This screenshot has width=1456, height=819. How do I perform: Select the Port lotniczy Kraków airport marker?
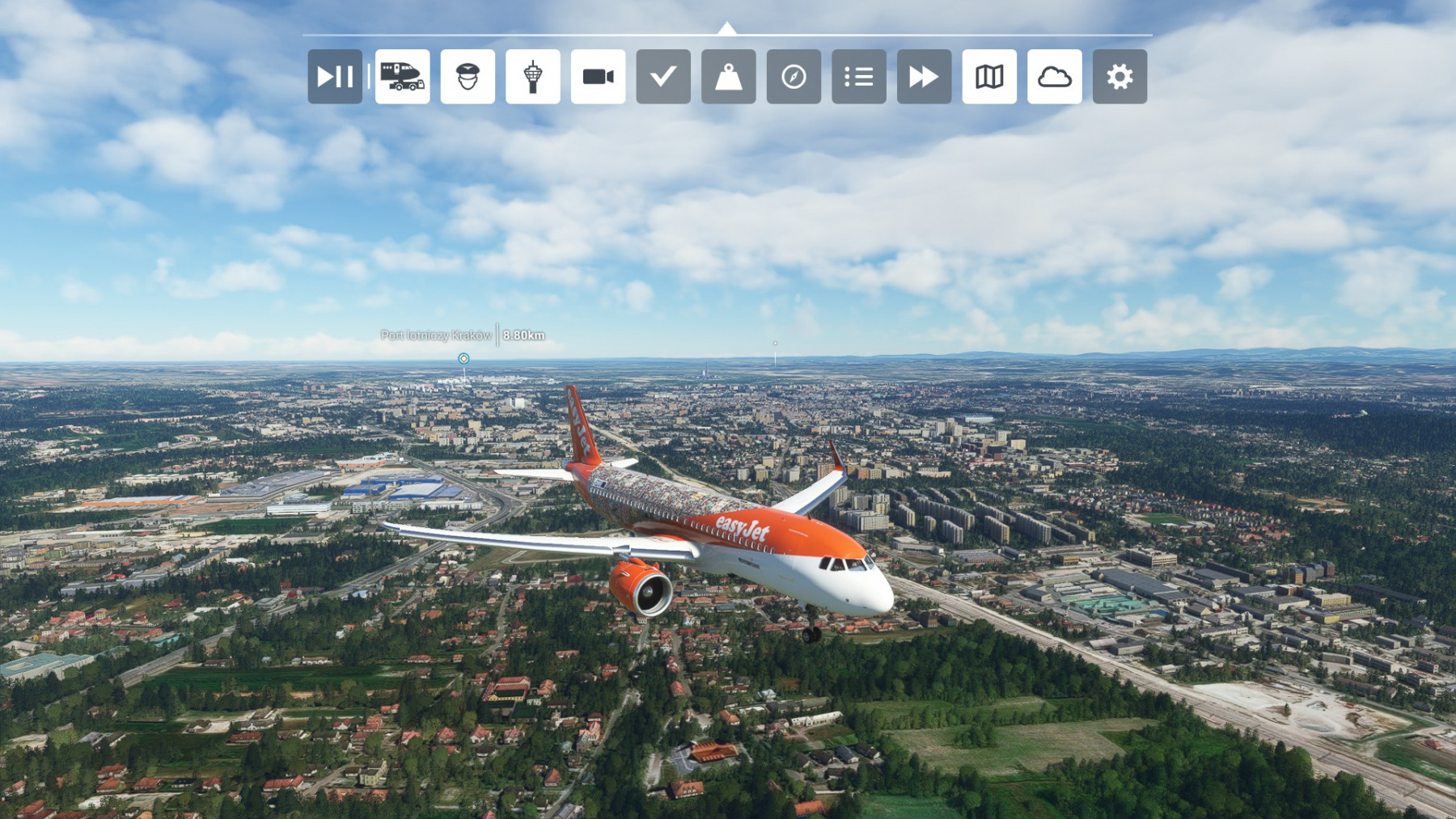[463, 358]
